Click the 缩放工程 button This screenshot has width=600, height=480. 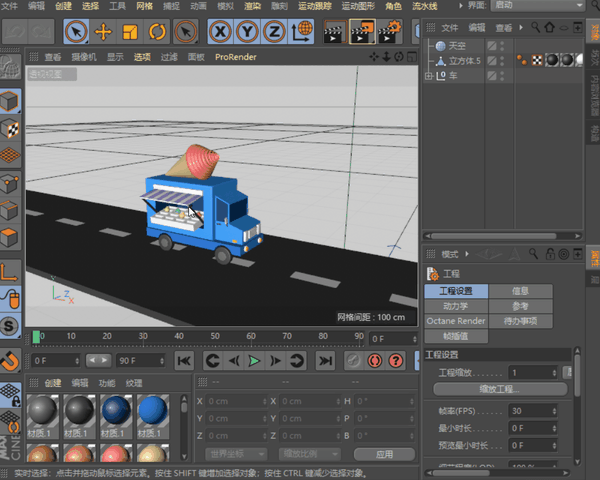(x=502, y=389)
